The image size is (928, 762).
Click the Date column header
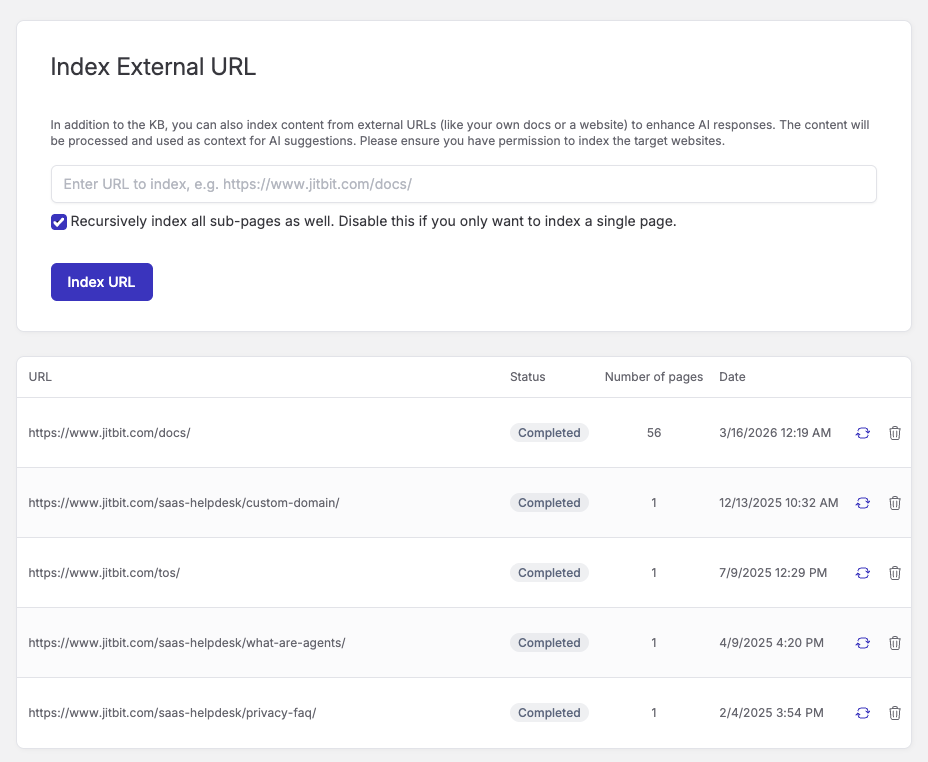732,377
